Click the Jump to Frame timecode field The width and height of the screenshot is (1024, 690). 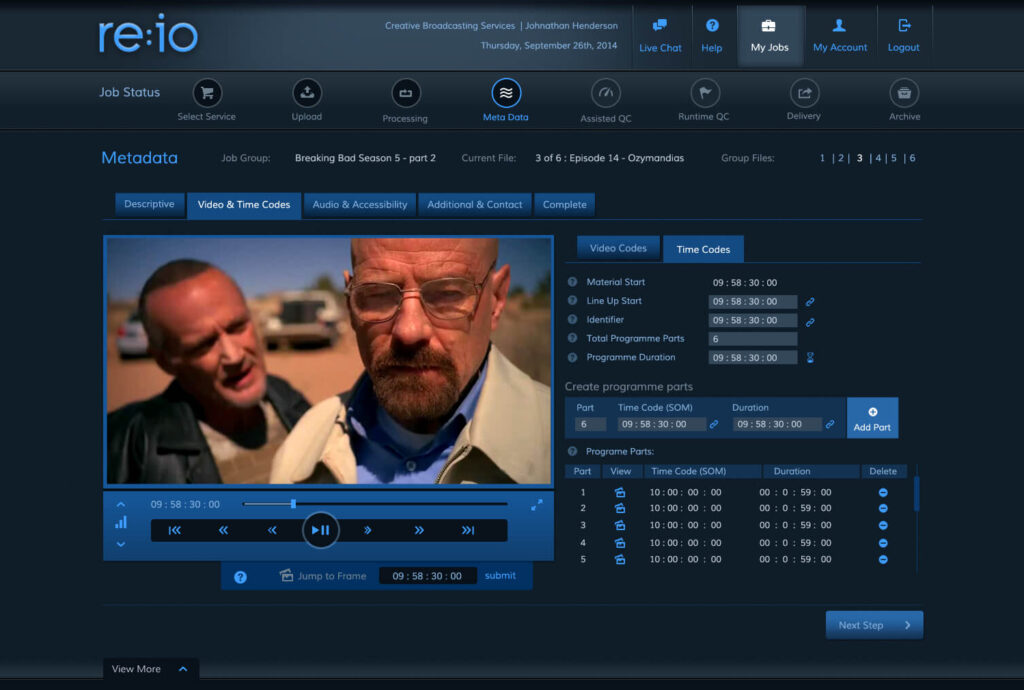coord(428,576)
